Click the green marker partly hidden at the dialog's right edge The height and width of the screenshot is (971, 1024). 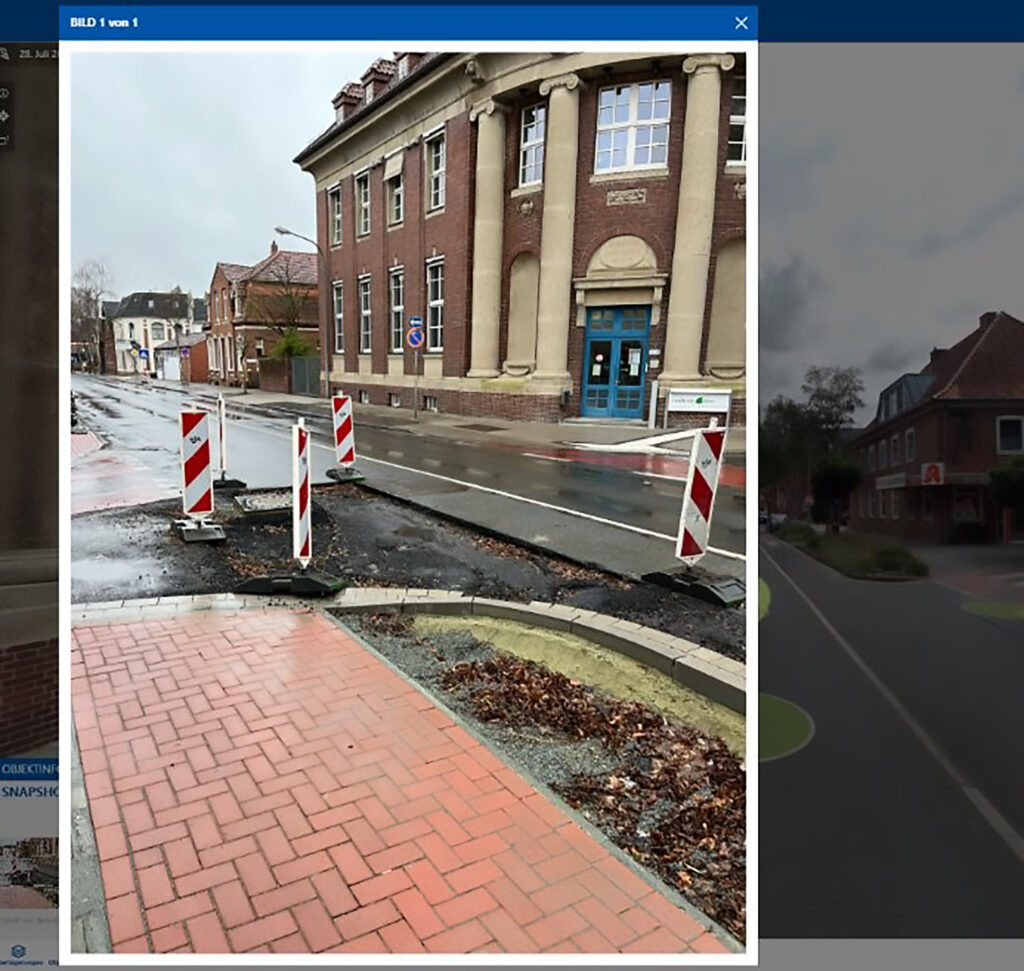[x=764, y=598]
